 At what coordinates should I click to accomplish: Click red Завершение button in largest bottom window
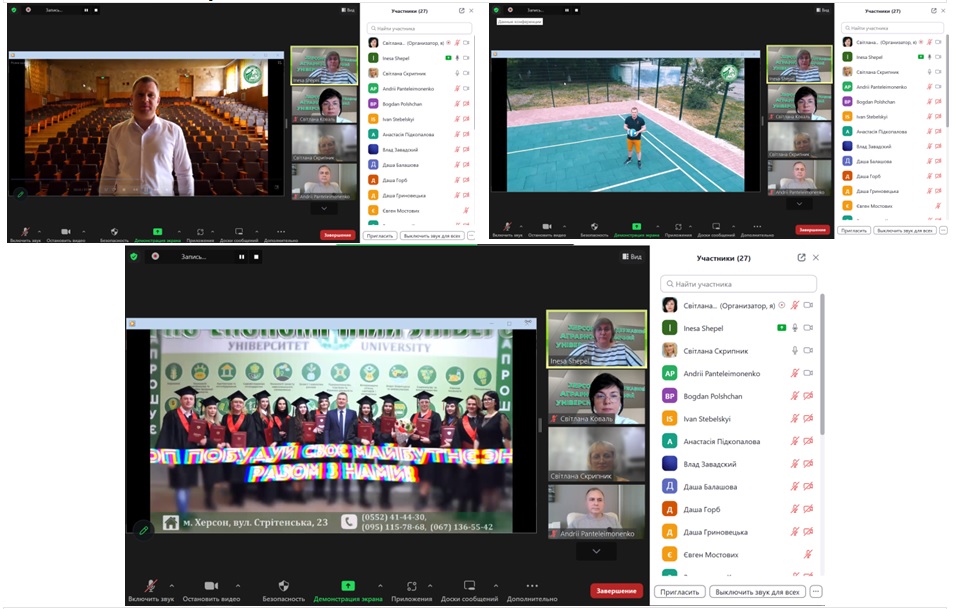coord(616,590)
